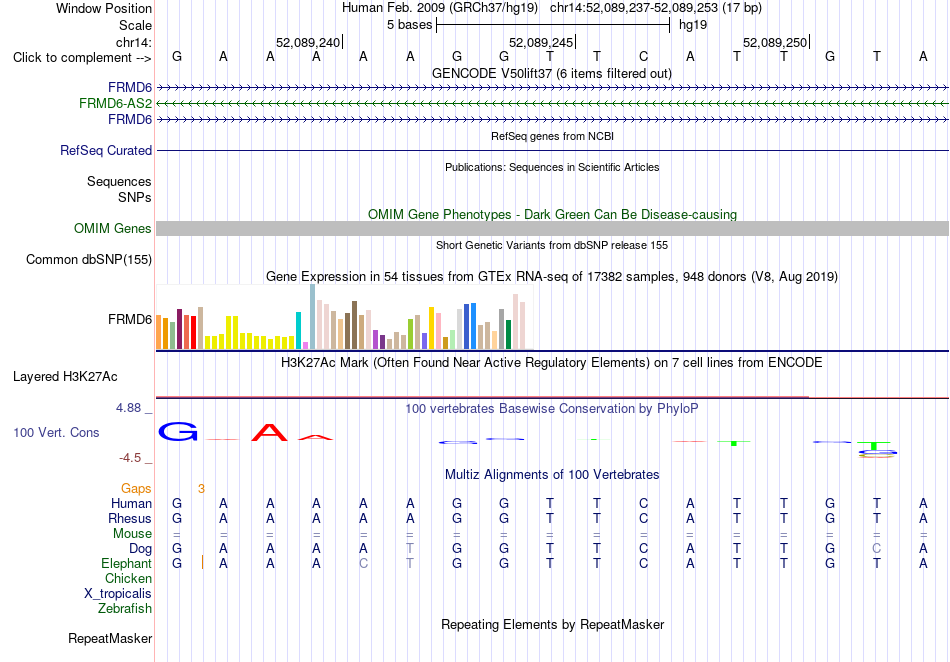Click the 'Scale' label in ruler

click(135, 25)
